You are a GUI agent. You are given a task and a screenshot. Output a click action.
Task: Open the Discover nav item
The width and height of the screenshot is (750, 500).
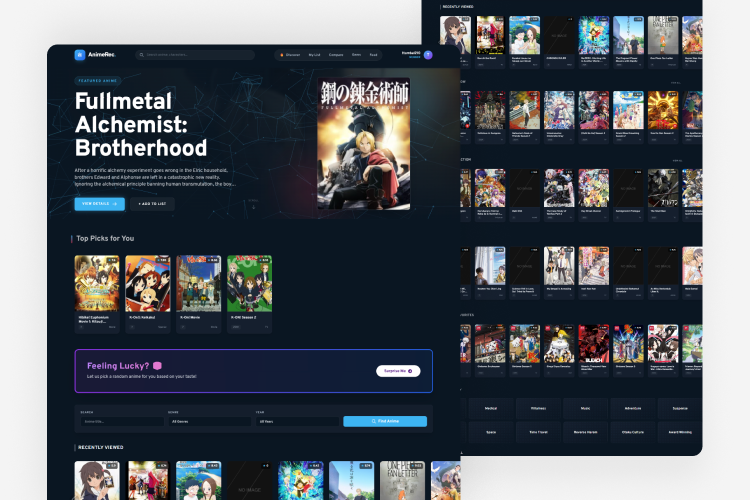[x=290, y=55]
